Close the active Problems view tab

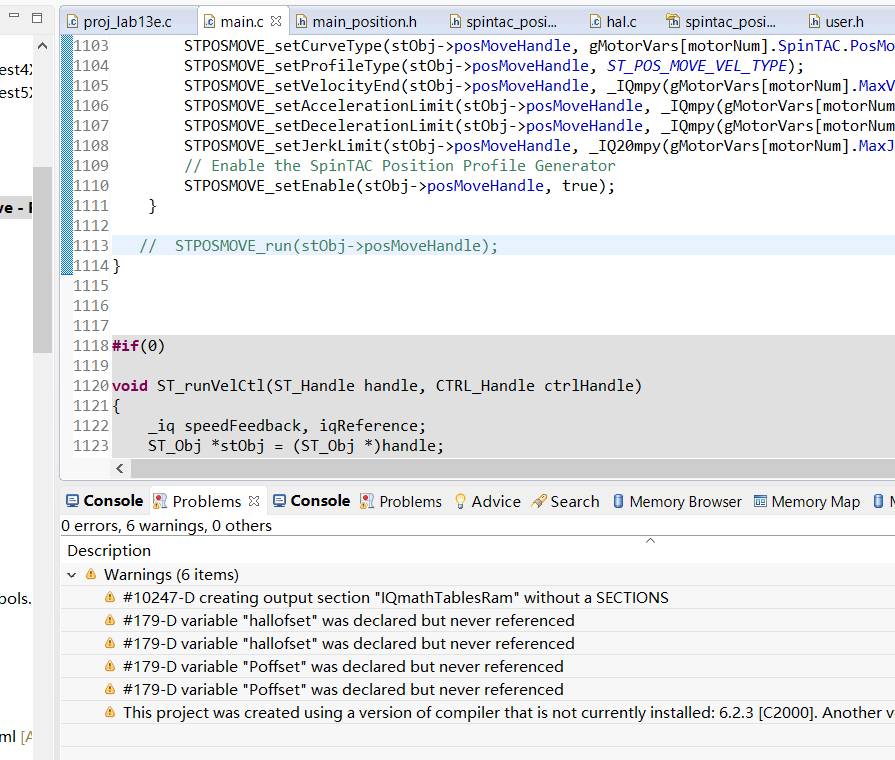254,501
